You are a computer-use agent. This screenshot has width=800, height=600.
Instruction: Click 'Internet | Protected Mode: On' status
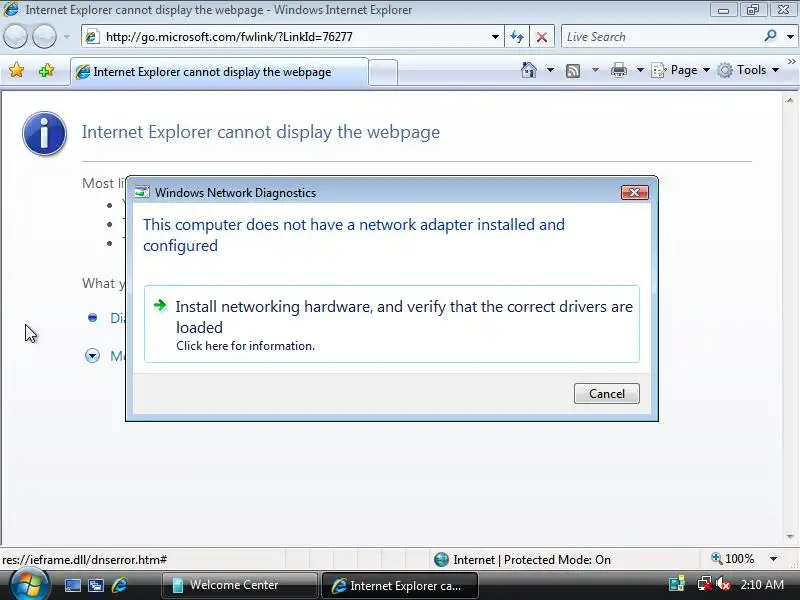pyautogui.click(x=521, y=560)
